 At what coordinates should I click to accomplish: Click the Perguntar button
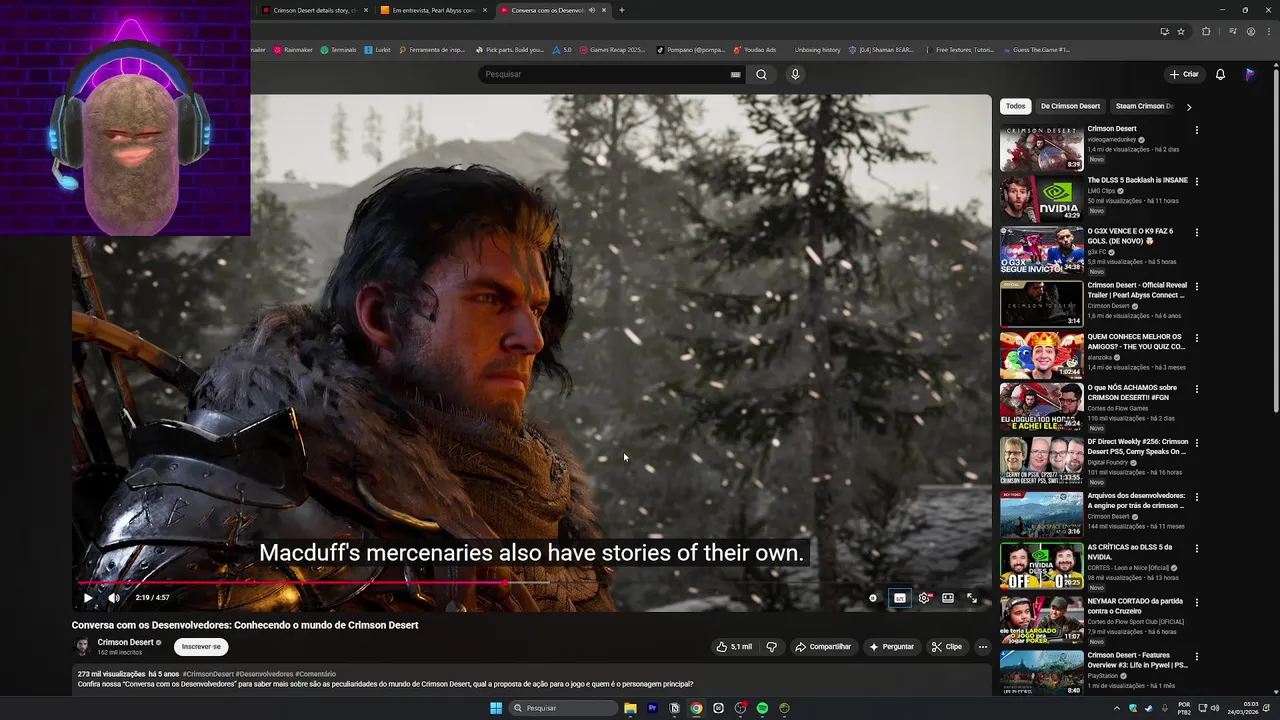pyautogui.click(x=891, y=647)
